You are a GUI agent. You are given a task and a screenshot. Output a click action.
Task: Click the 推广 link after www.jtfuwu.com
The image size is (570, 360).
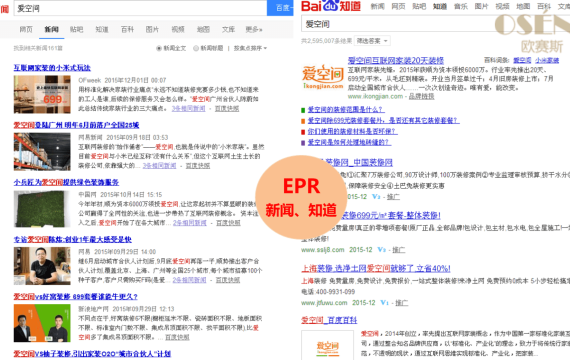tap(401, 303)
